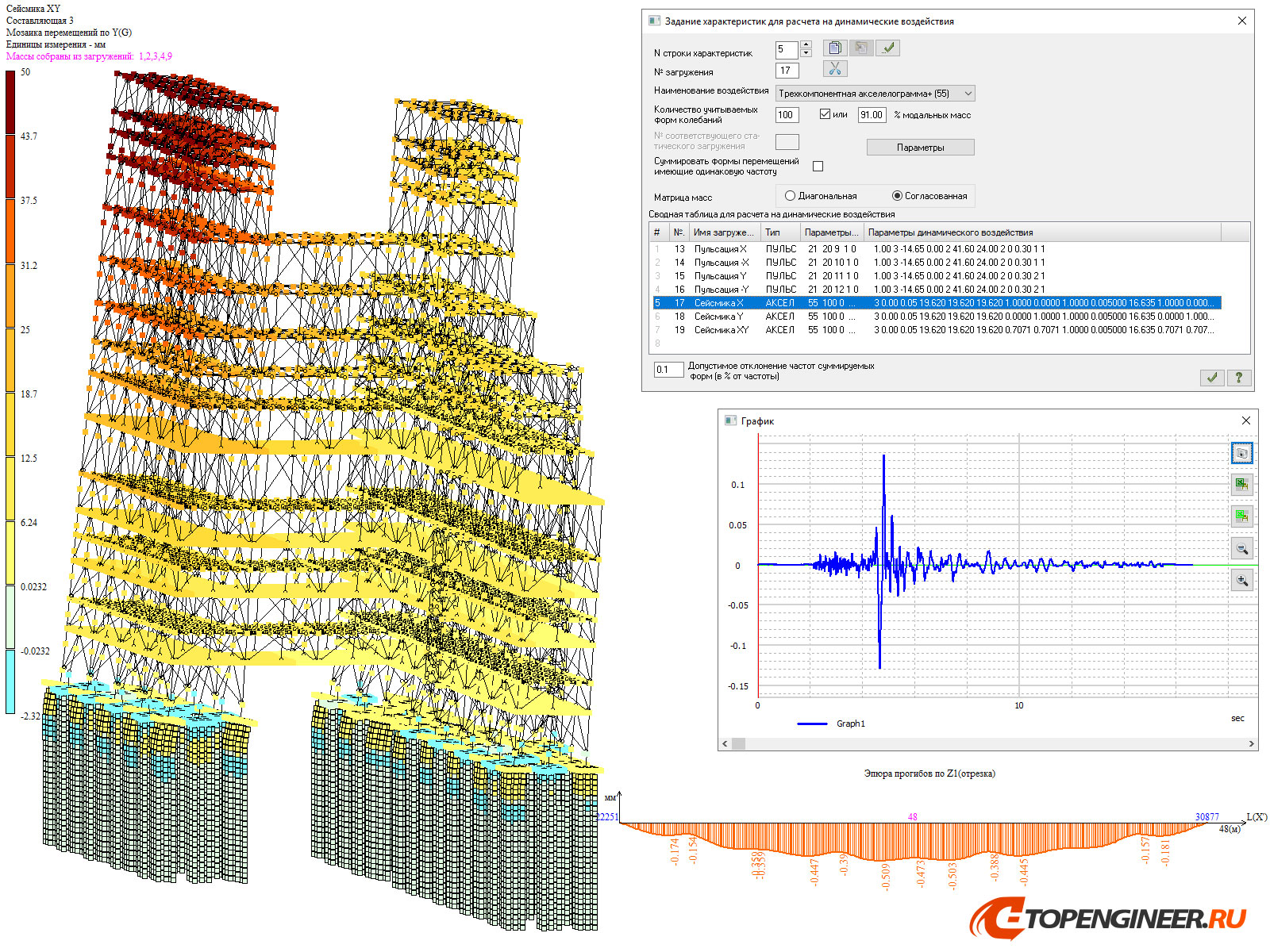Click the right arrow of the graph scrollbar
The width and height of the screenshot is (1270, 952).
[1252, 744]
